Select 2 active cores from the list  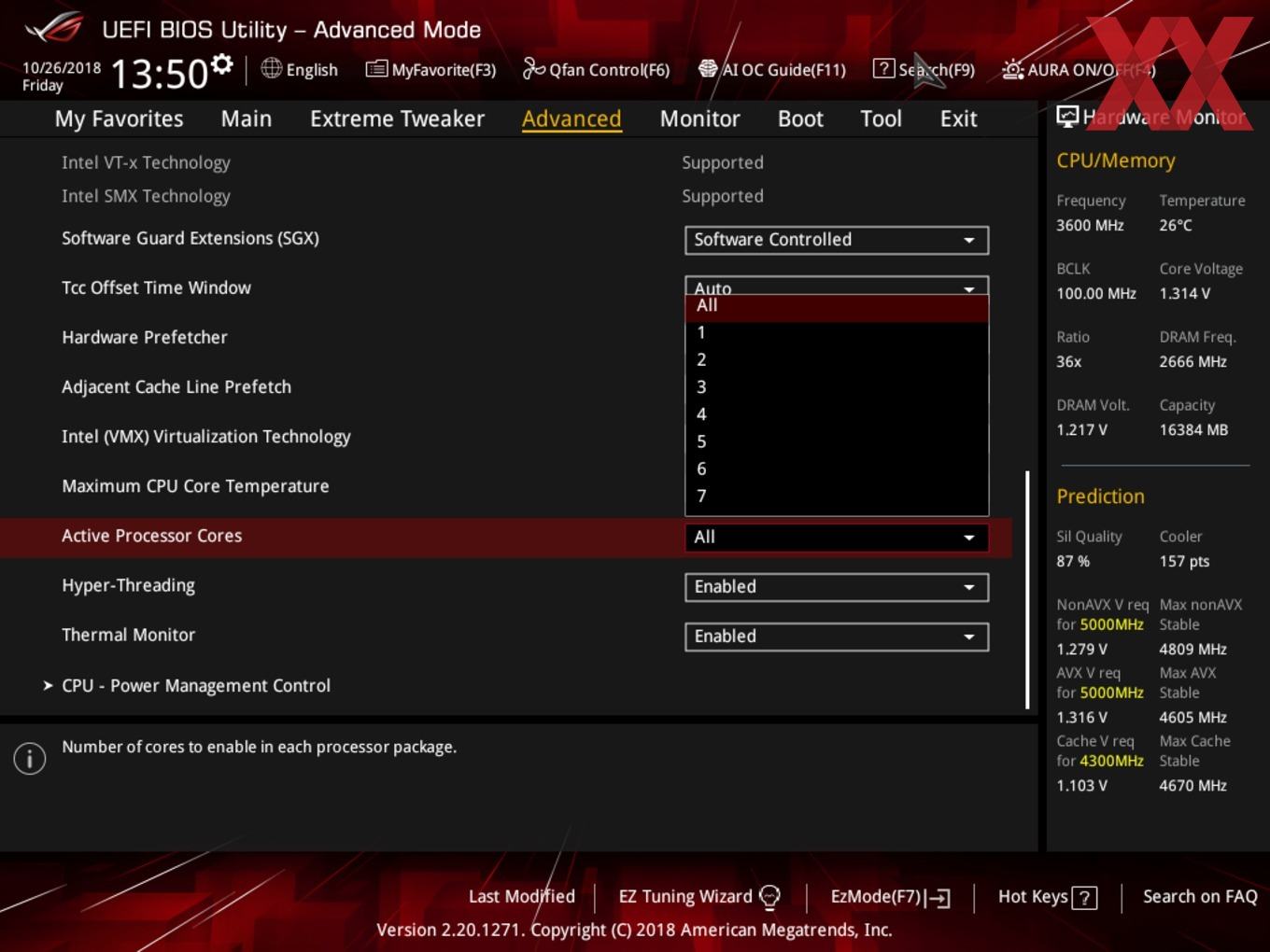pos(837,360)
